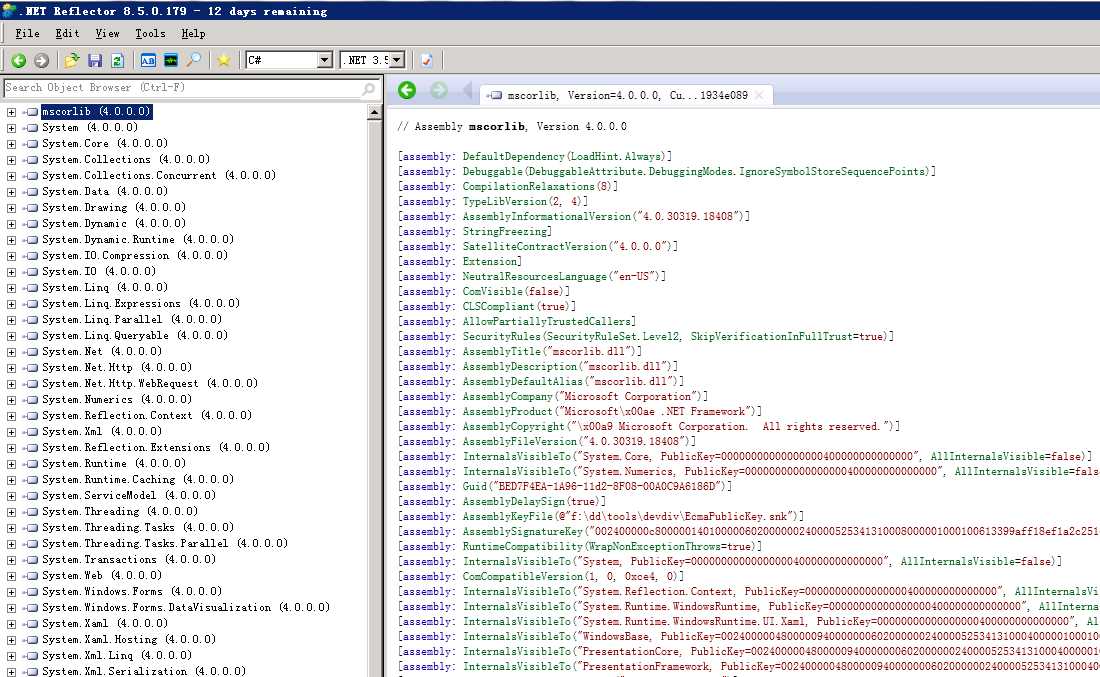Open the analyzer waveform icon

coord(170,60)
